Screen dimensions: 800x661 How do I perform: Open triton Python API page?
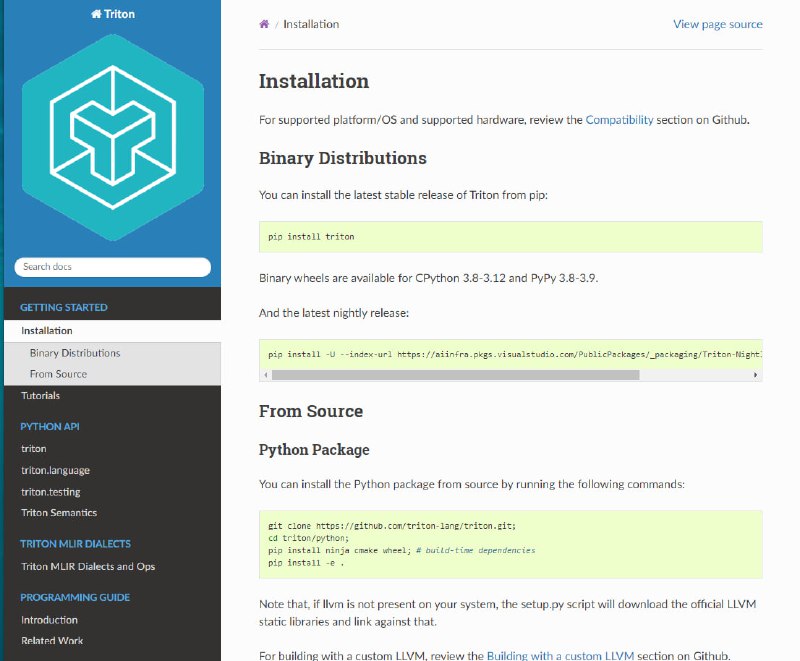coord(34,449)
